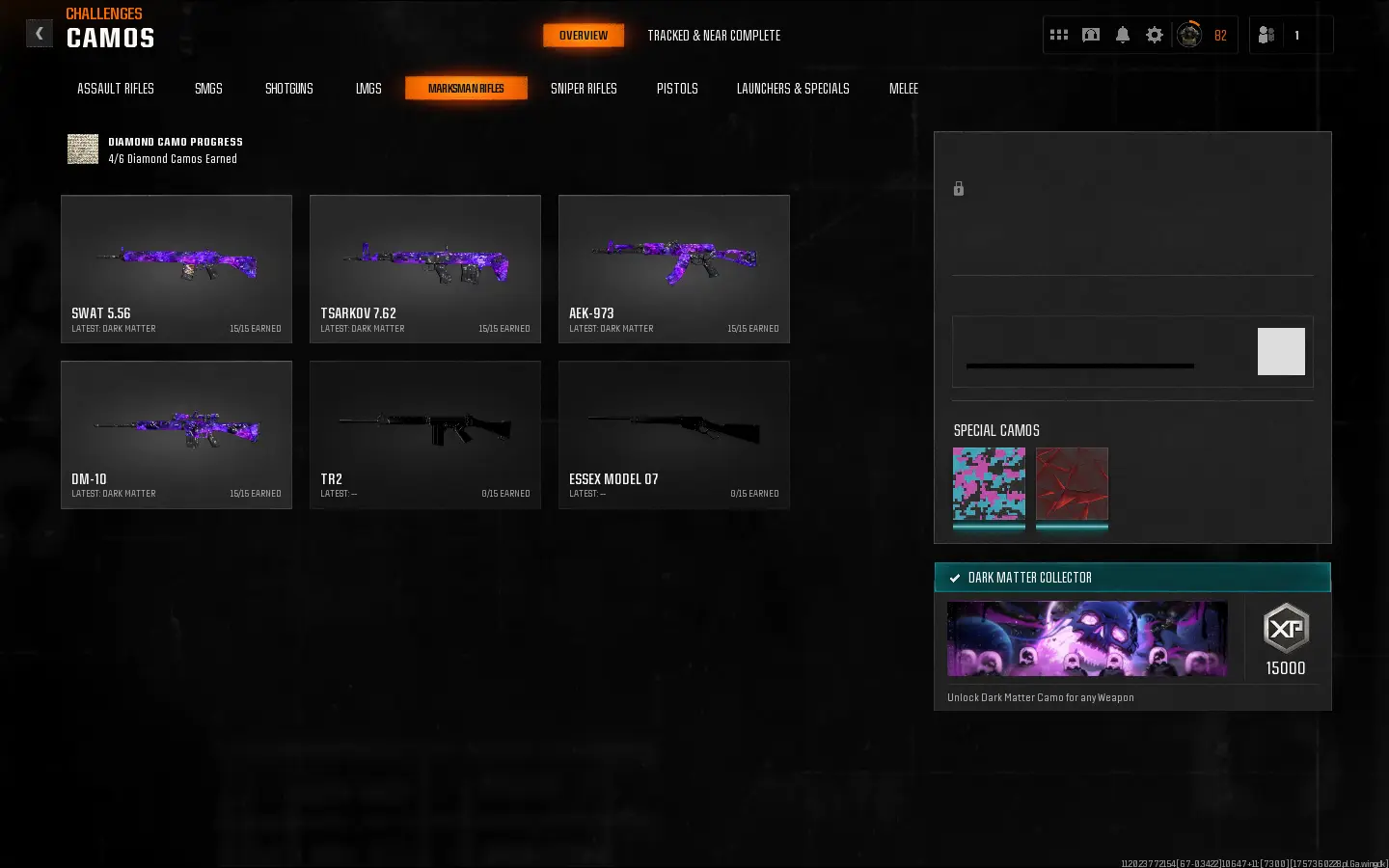The width and height of the screenshot is (1389, 868).
Task: Click the Diamond Camo Progress icon
Action: click(83, 149)
